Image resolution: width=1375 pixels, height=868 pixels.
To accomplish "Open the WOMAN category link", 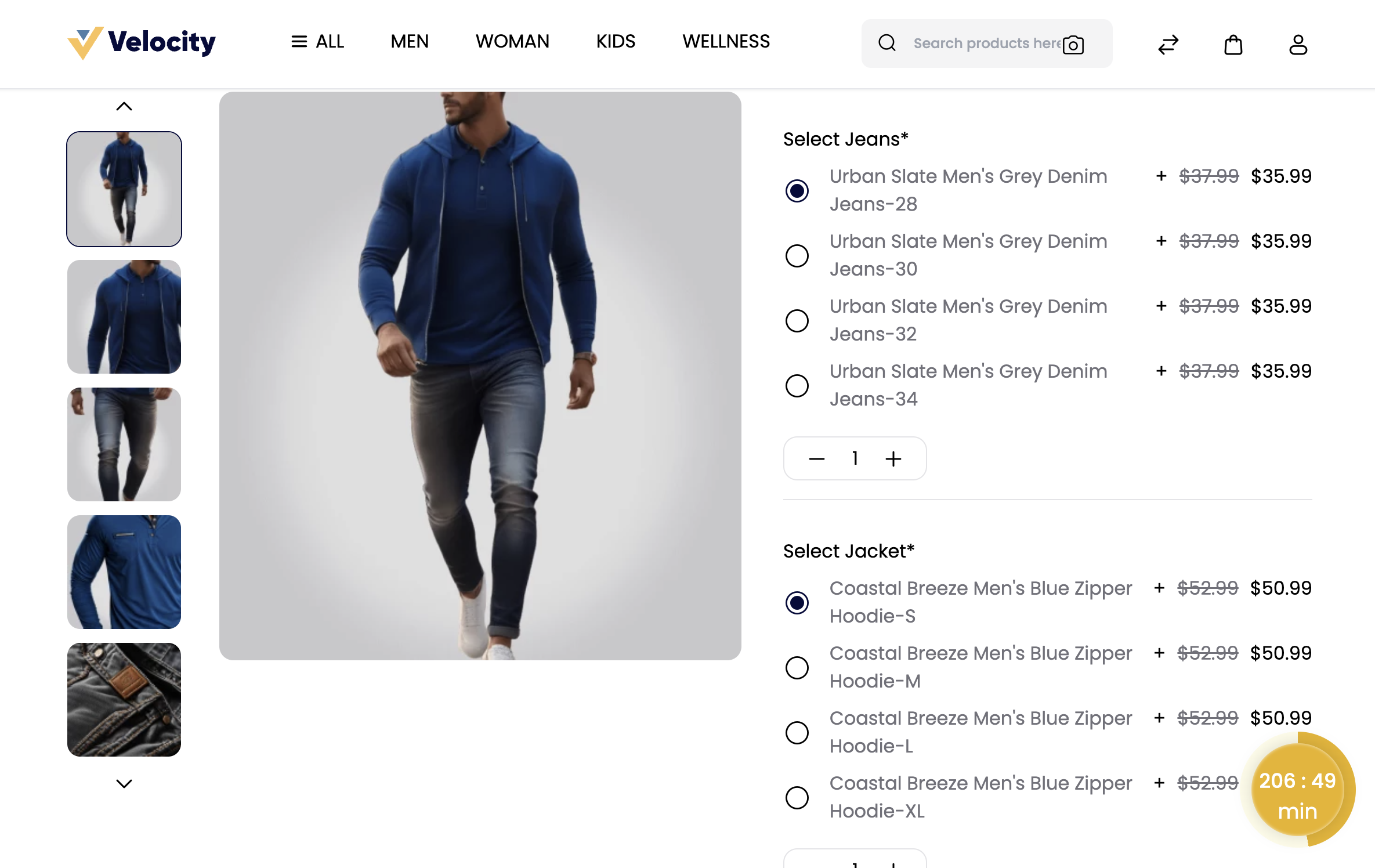I will (x=512, y=41).
